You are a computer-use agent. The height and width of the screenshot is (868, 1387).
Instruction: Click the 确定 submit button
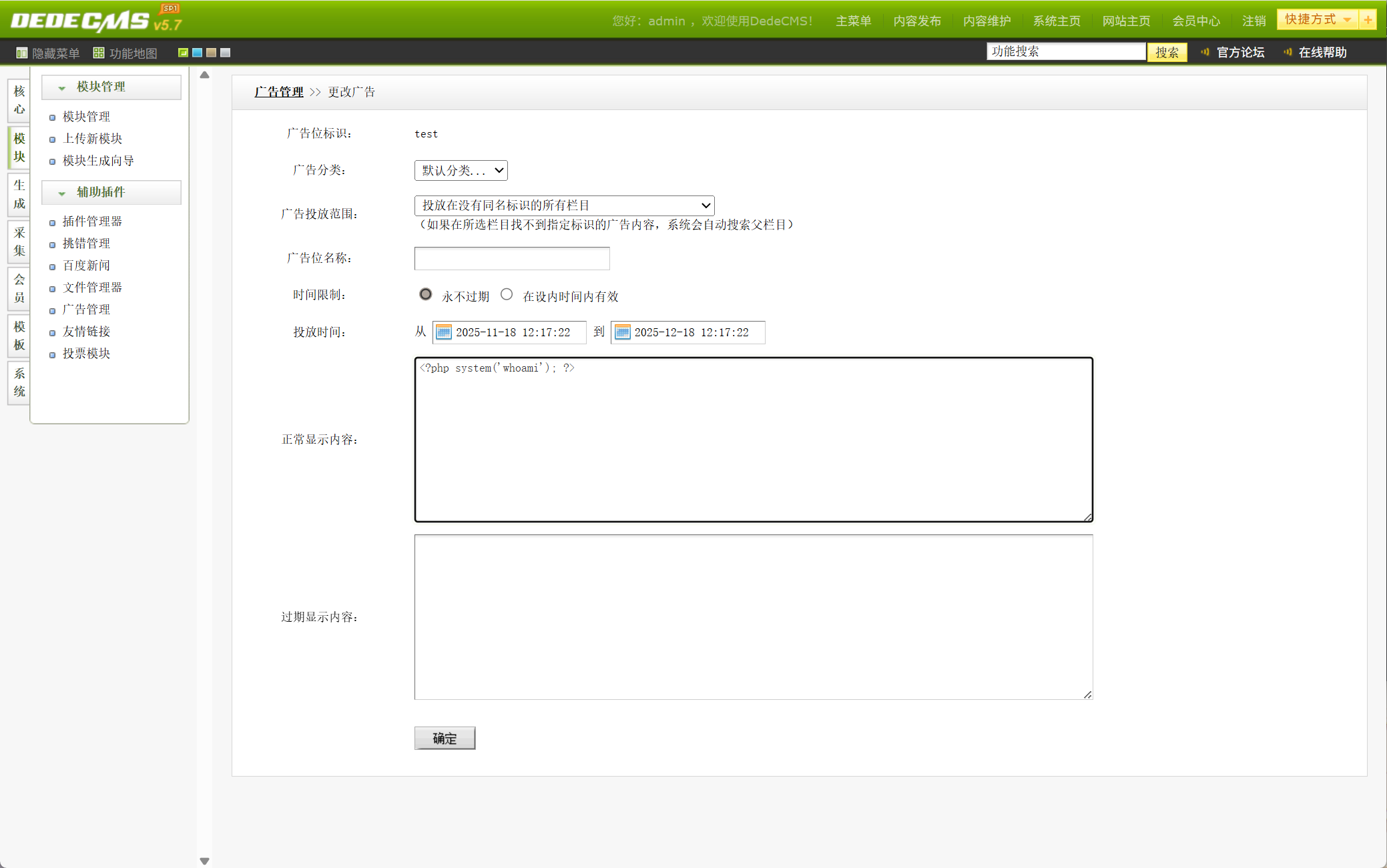point(445,738)
